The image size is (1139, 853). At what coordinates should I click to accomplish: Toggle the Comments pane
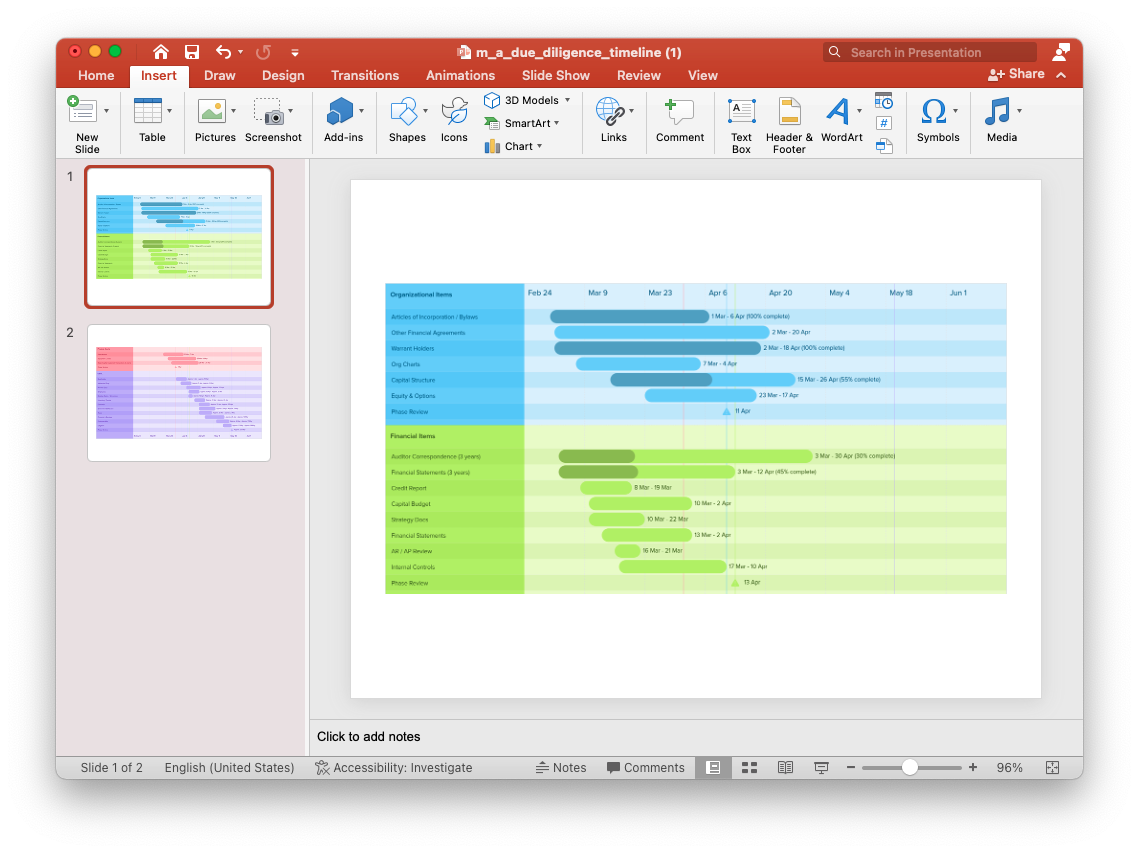(645, 767)
